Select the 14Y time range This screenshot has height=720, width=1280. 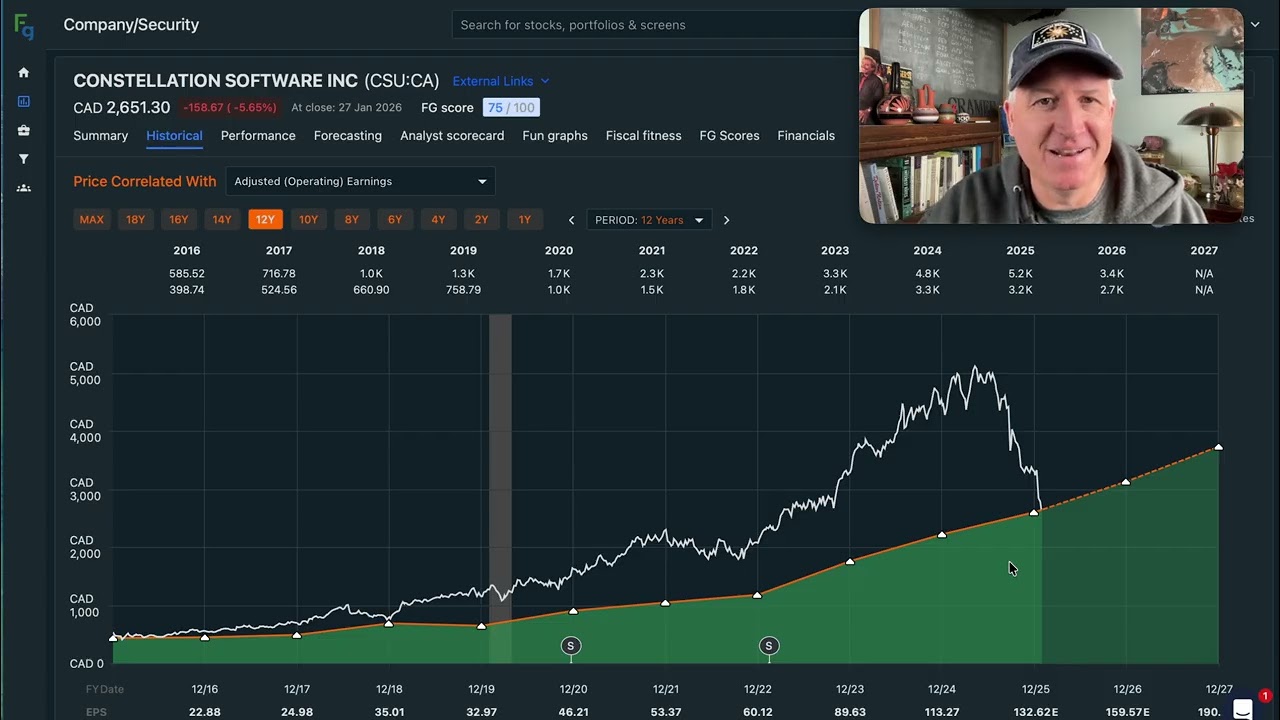point(221,220)
